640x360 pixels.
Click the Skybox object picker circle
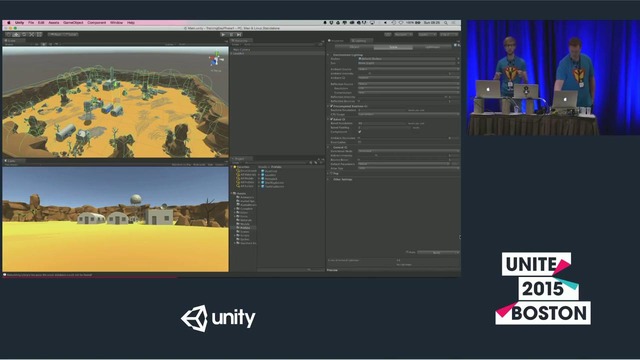pyautogui.click(x=458, y=59)
